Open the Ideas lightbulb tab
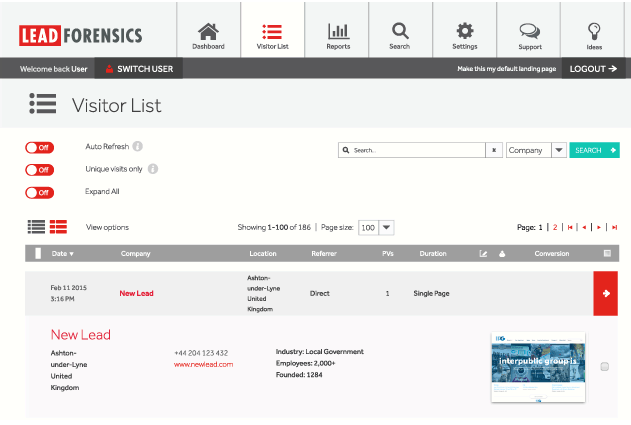Screen dimensions: 631x425 [x=594, y=35]
